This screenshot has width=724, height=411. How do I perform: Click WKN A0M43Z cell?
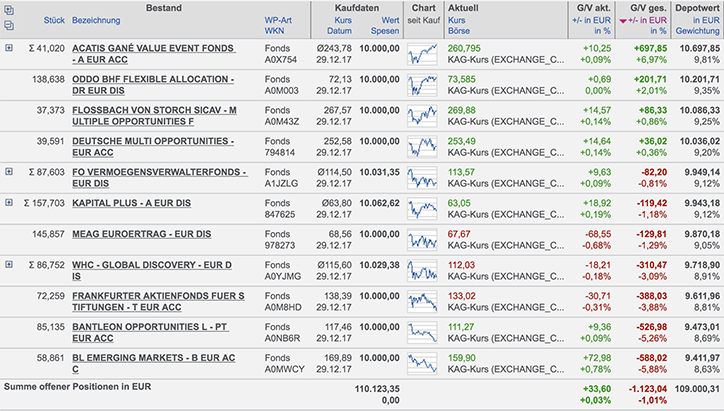click(x=282, y=121)
